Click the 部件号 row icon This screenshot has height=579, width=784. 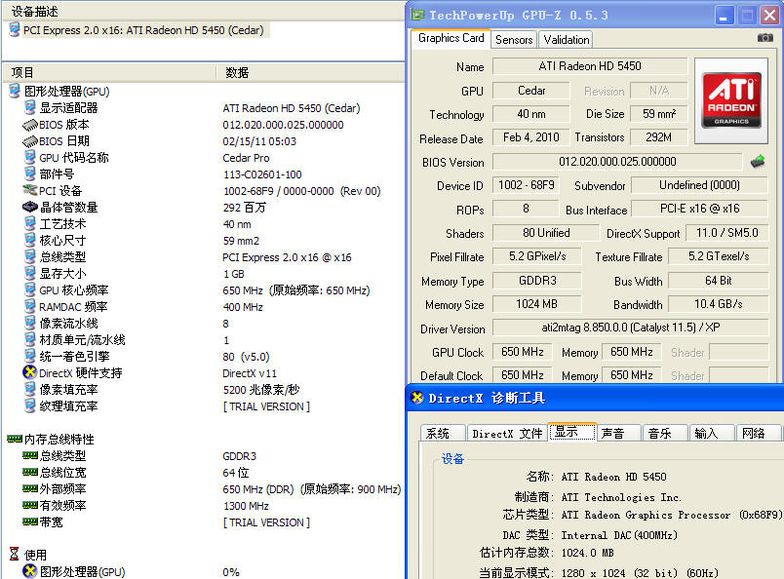click(30, 174)
